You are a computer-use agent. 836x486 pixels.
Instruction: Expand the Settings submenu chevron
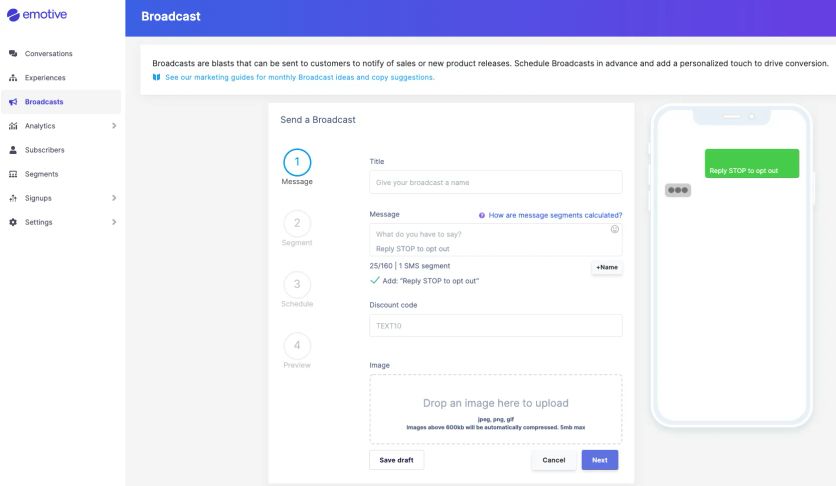[114, 222]
